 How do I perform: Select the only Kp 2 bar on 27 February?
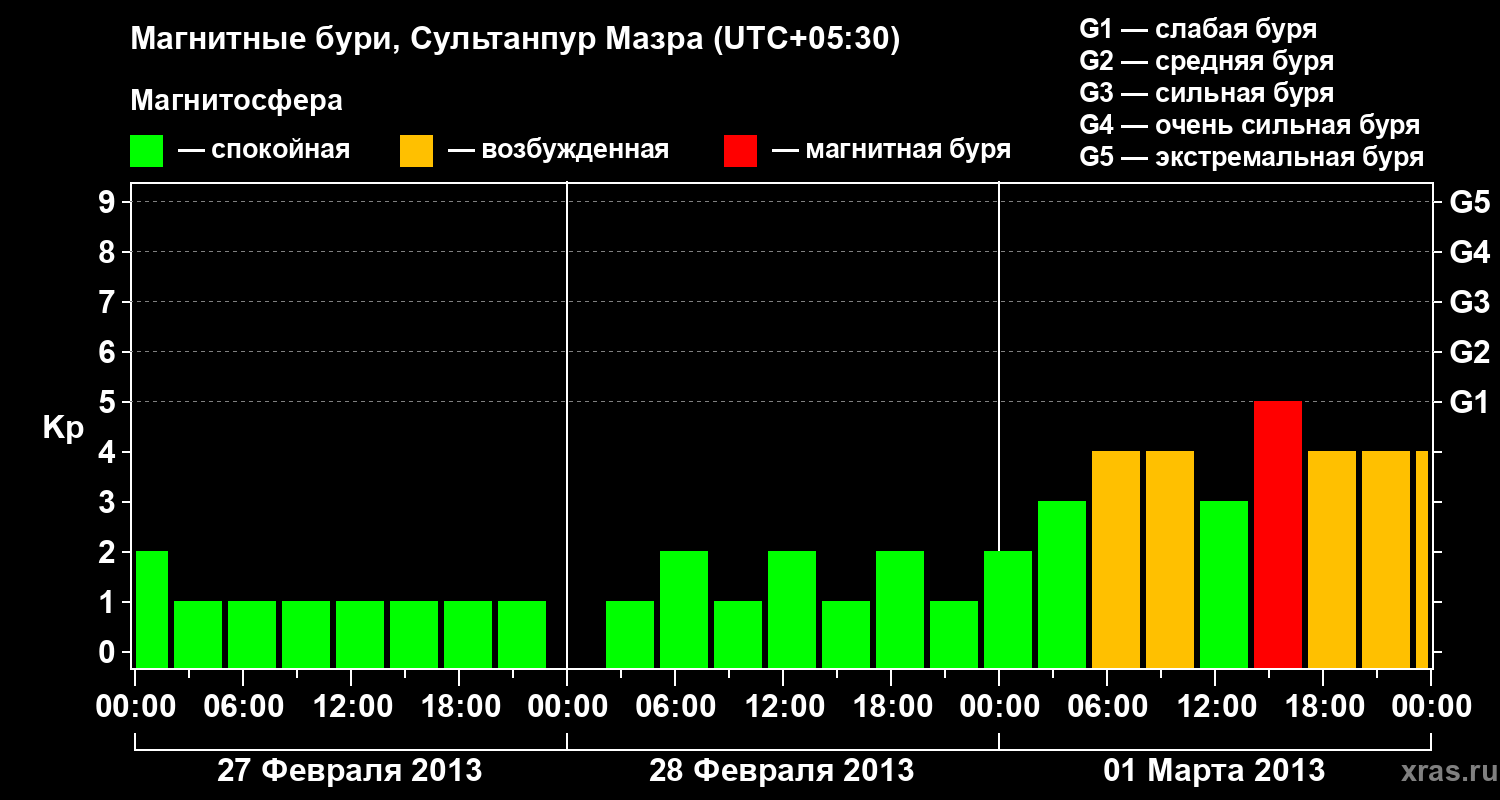151,609
